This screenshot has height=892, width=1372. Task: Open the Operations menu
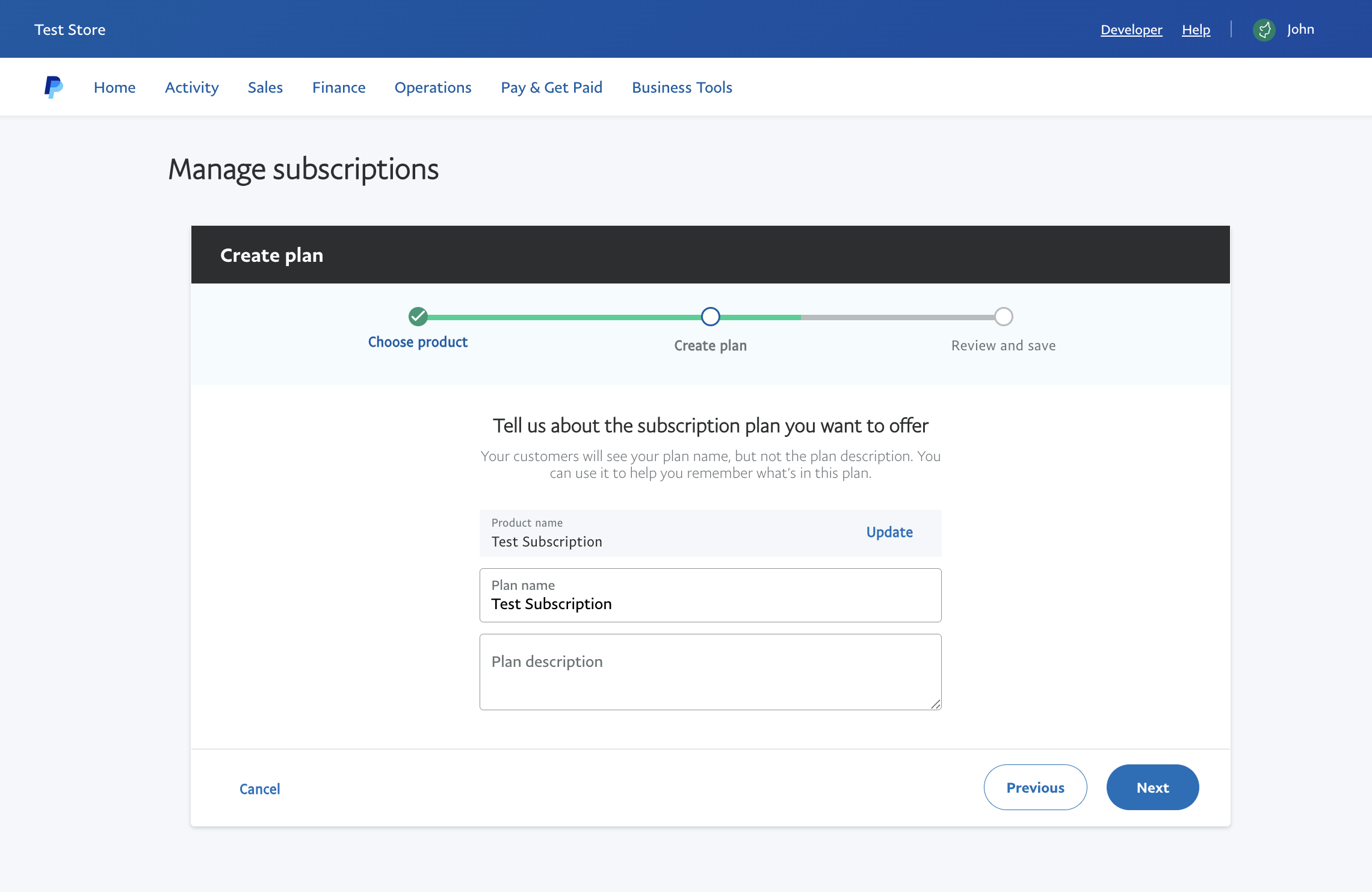[433, 87]
